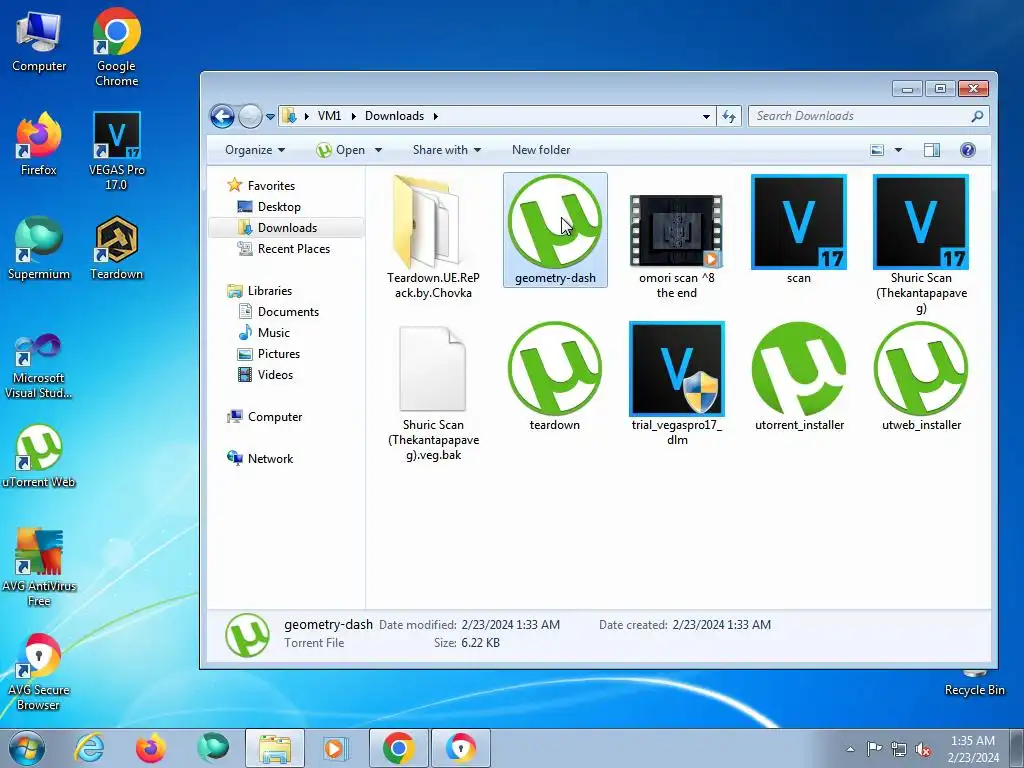Click the muted volume tray icon
This screenshot has width=1024, height=768.
923,749
